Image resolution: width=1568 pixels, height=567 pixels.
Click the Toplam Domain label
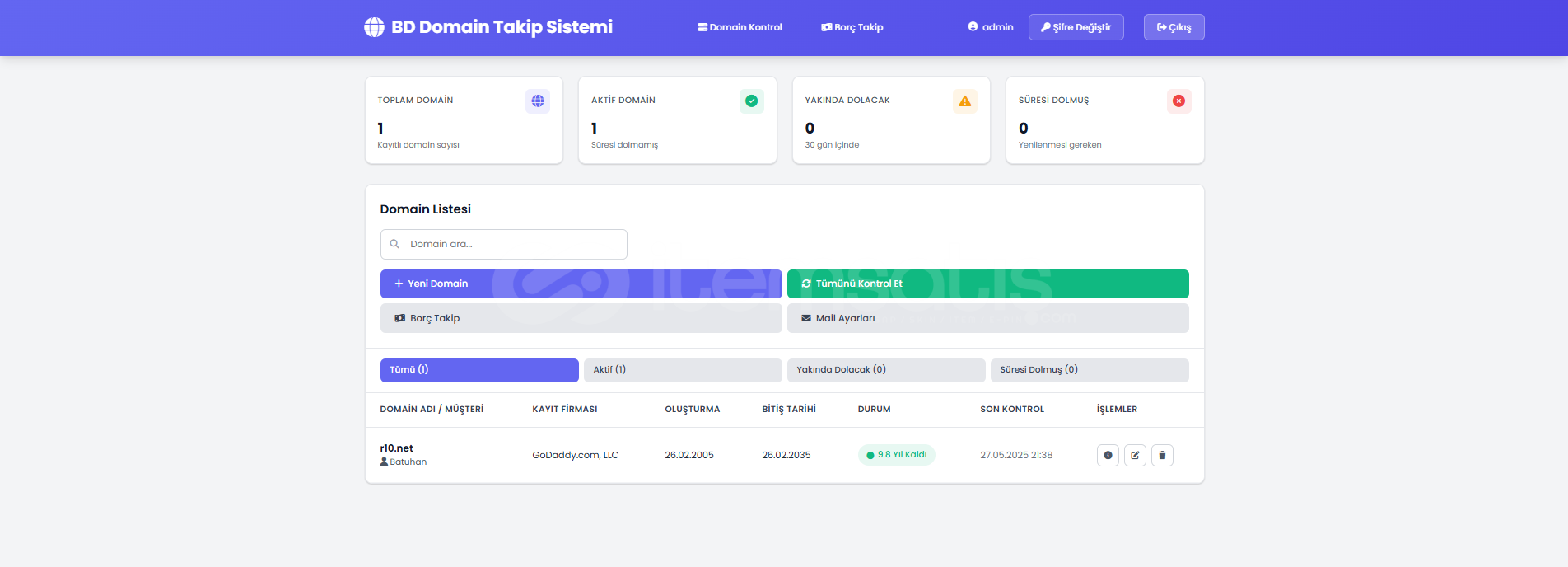click(x=415, y=101)
